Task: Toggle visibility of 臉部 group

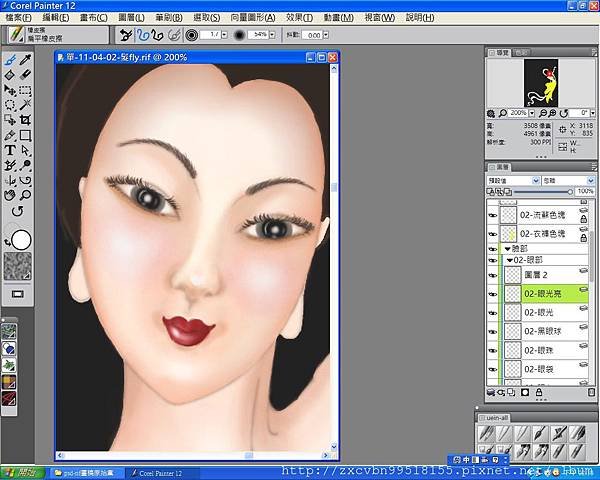Action: tap(493, 249)
